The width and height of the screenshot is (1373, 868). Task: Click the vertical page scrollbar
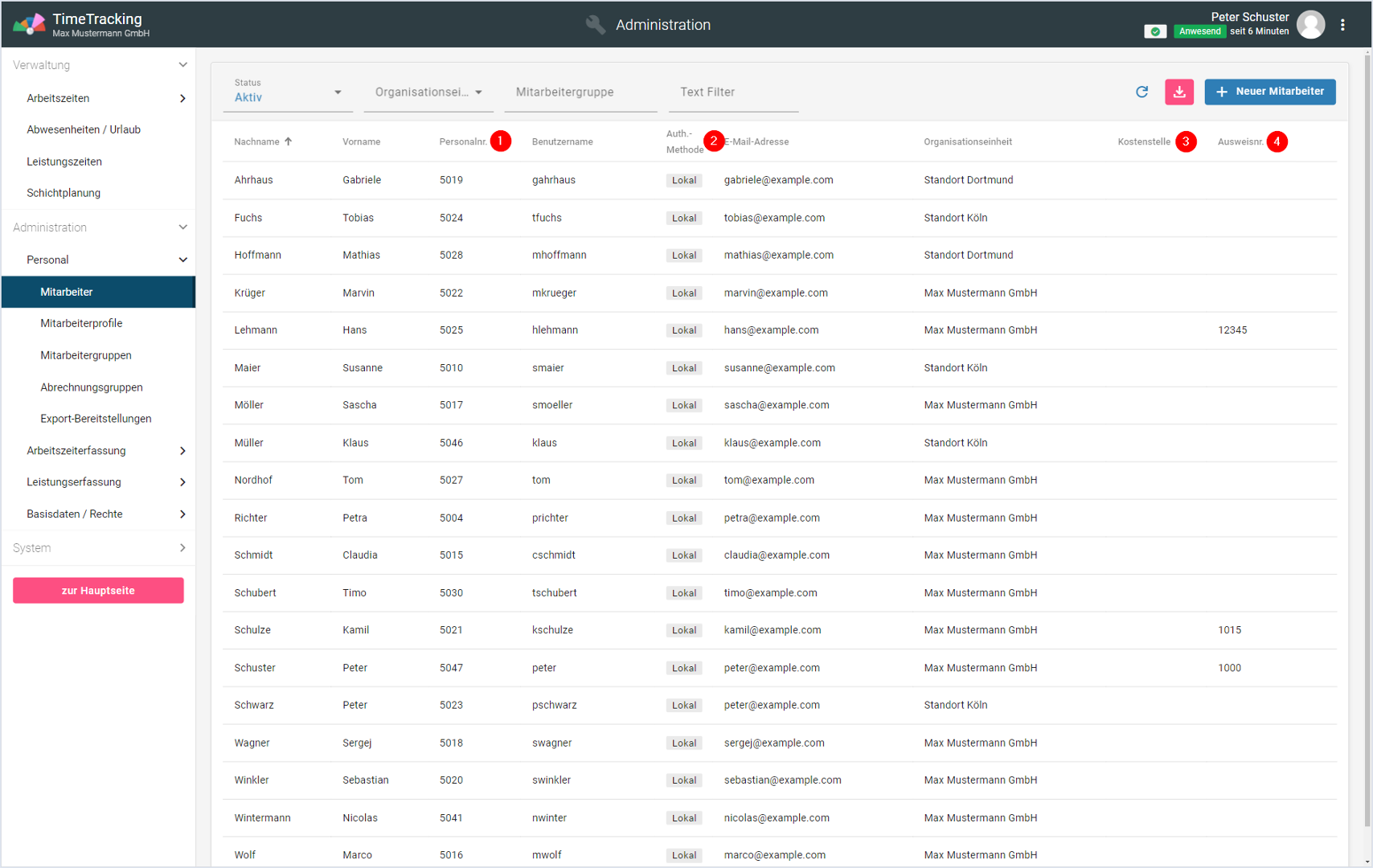[1367, 402]
